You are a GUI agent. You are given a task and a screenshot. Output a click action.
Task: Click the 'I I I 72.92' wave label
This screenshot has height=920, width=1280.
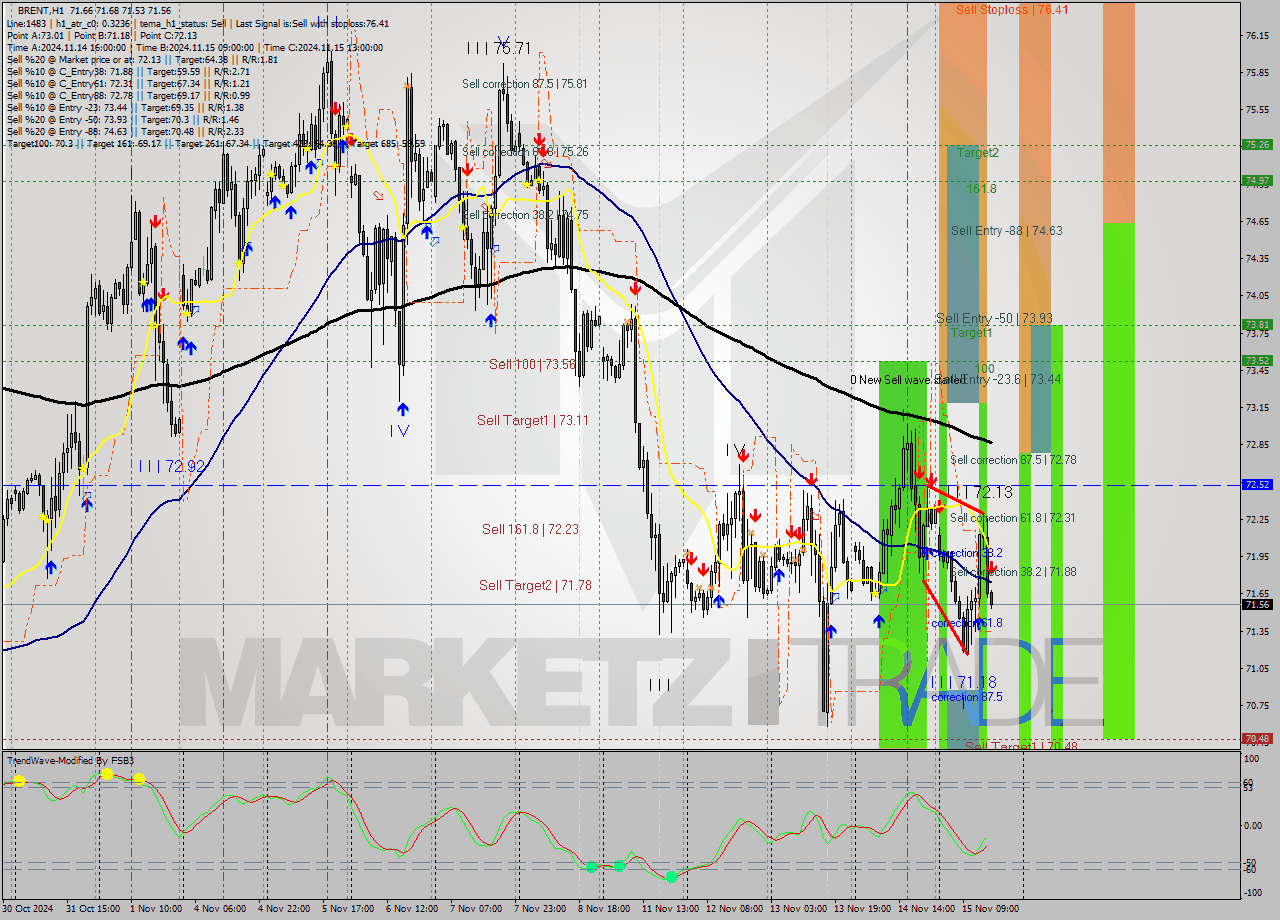pos(171,466)
